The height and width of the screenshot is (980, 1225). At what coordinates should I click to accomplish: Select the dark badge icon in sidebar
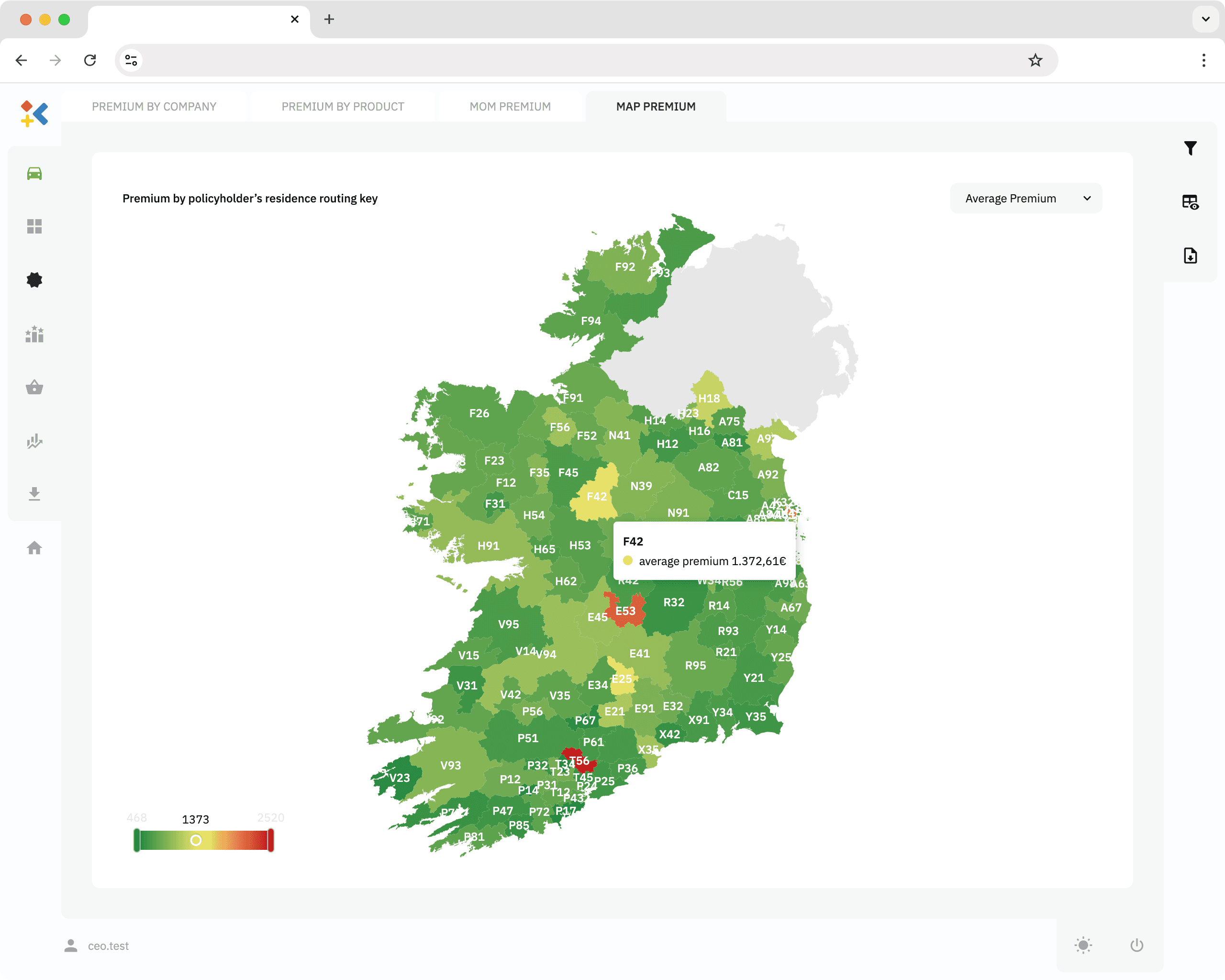click(34, 279)
